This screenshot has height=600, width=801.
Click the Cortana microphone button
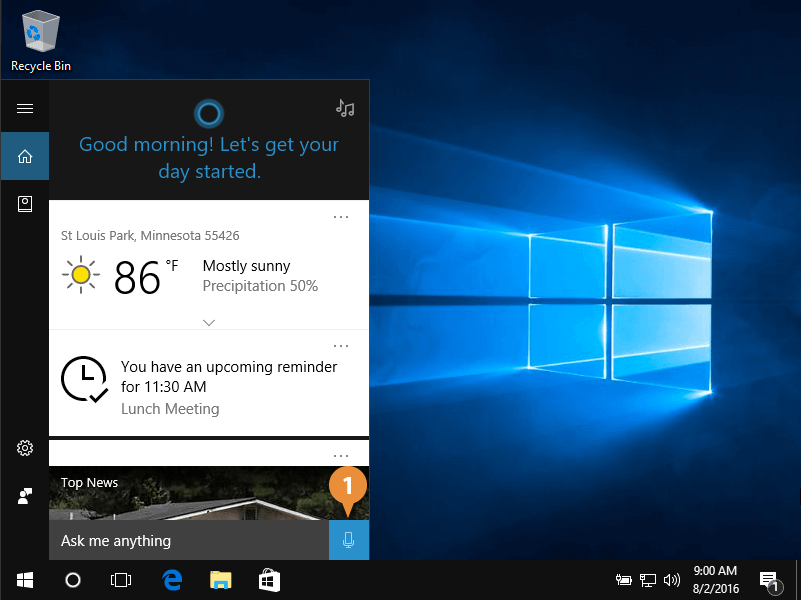(348, 540)
